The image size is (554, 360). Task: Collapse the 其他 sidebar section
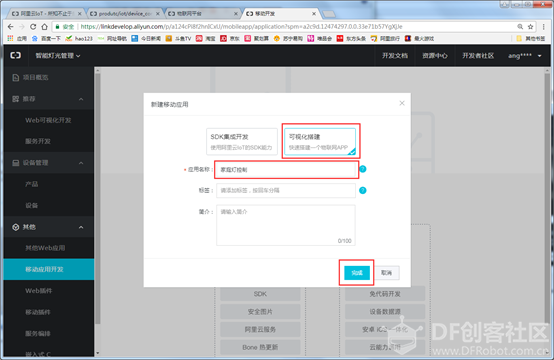[x=81, y=227]
